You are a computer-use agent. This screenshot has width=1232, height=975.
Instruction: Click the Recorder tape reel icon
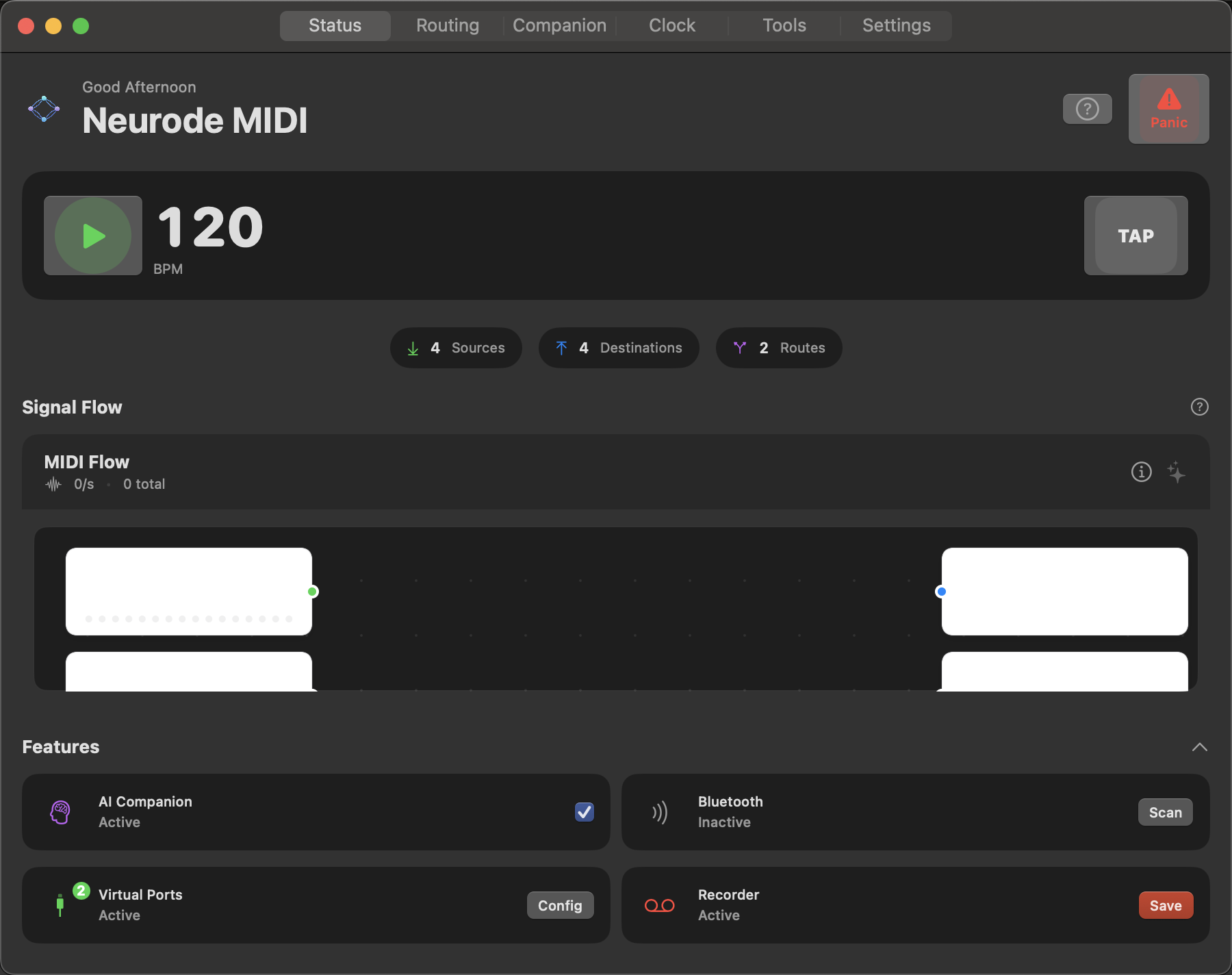pyautogui.click(x=659, y=905)
